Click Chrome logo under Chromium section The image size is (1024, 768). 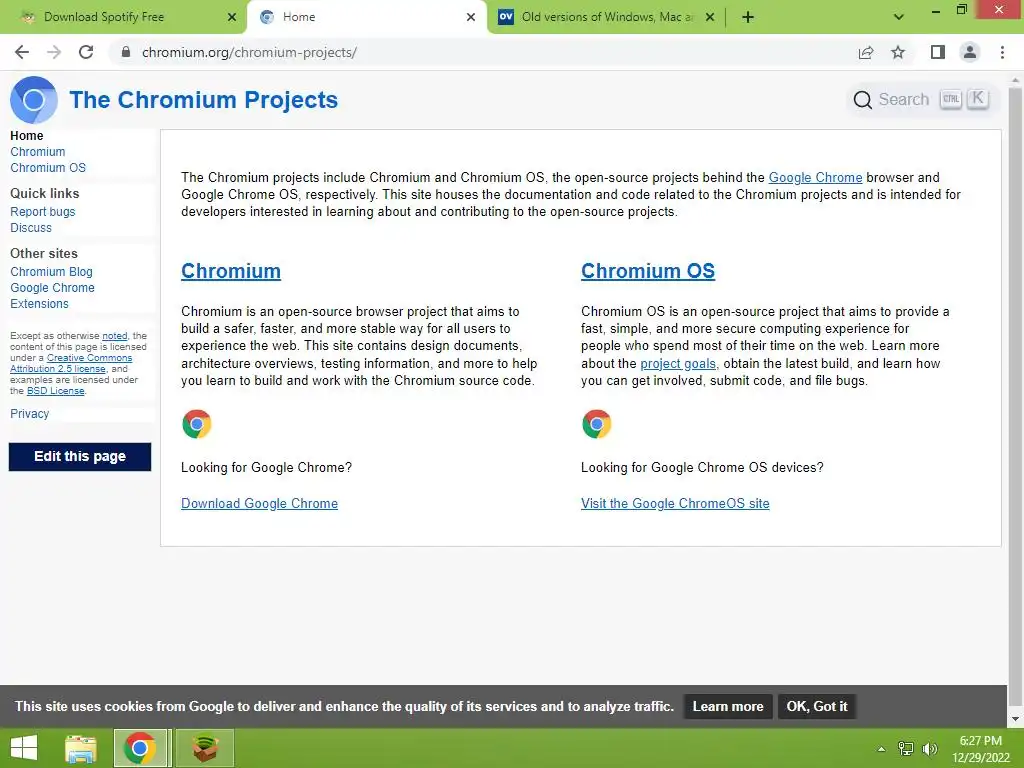197,424
